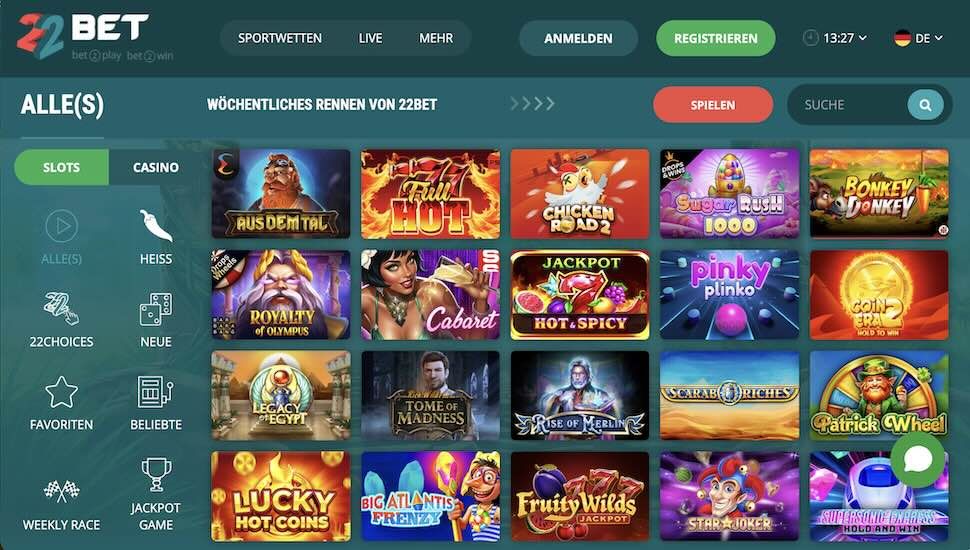The image size is (970, 550).
Task: Open the Heiss chili pepper category
Action: coord(156,226)
